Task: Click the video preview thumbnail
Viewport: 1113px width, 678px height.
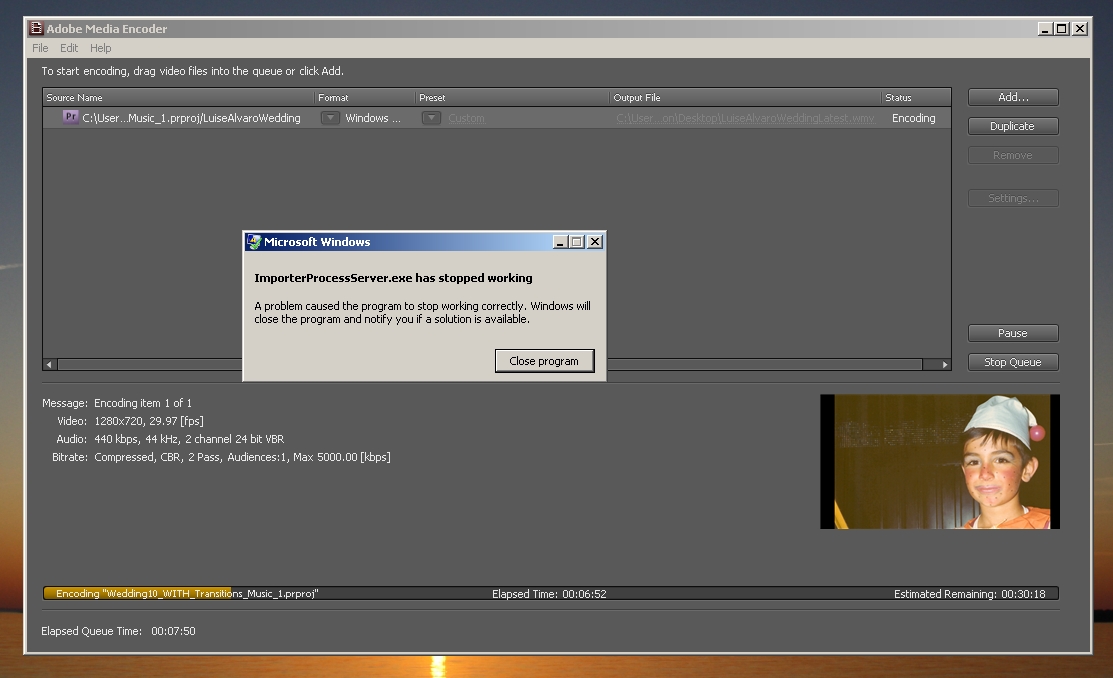Action: coord(939,461)
